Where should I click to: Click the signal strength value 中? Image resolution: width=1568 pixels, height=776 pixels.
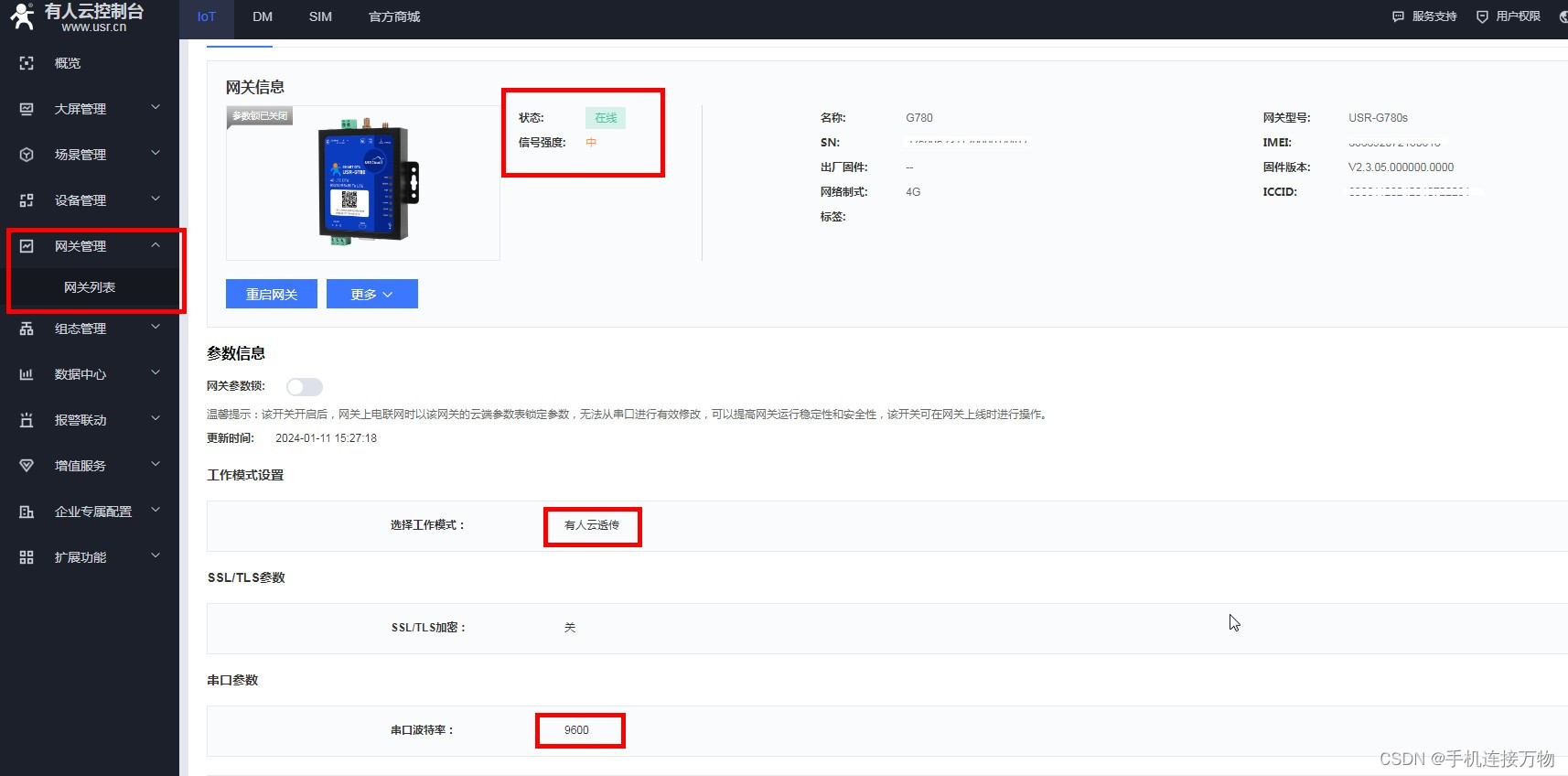tap(591, 143)
